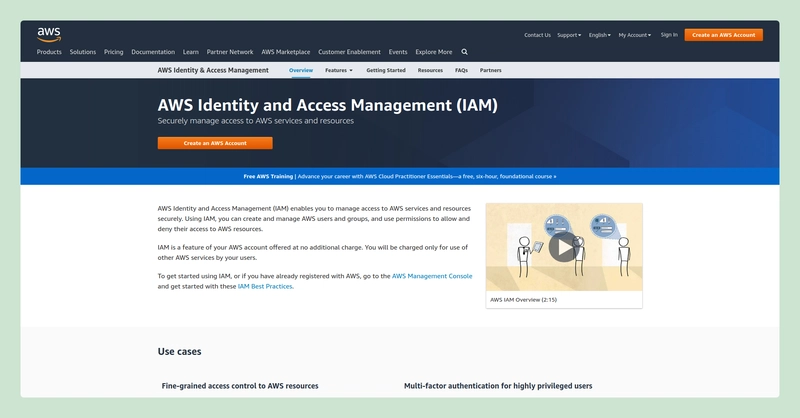Click top-right Create an AWS Account button
The width and height of the screenshot is (800, 418).
723,35
